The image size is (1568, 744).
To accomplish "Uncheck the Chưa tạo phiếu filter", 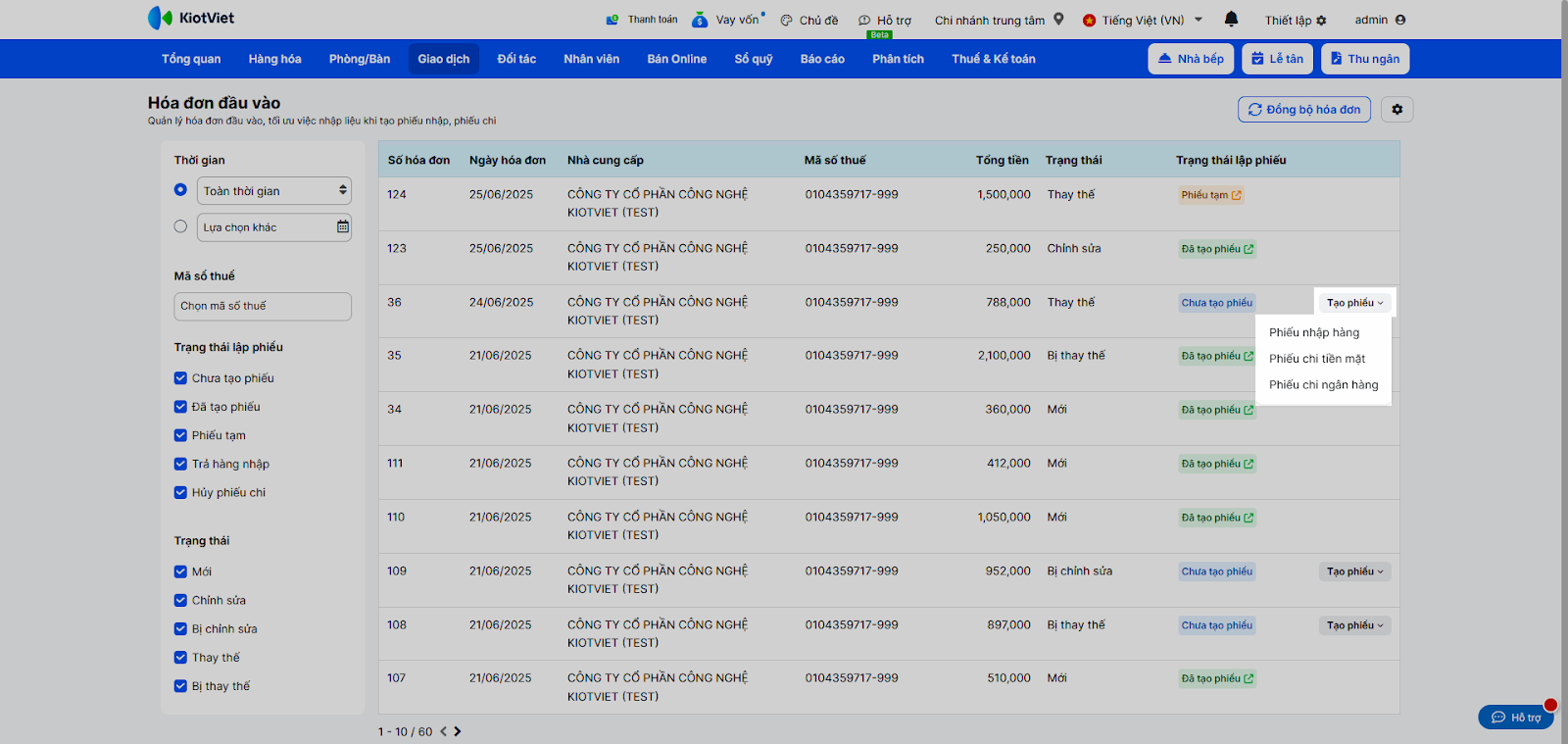I will pos(180,378).
